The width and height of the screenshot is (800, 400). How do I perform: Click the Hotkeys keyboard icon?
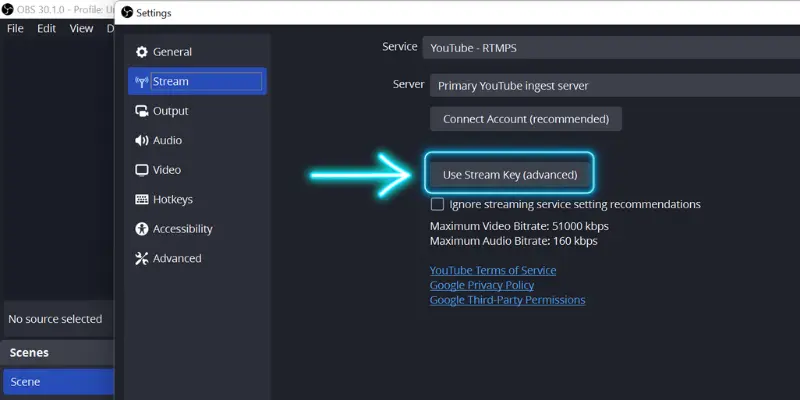(141, 199)
